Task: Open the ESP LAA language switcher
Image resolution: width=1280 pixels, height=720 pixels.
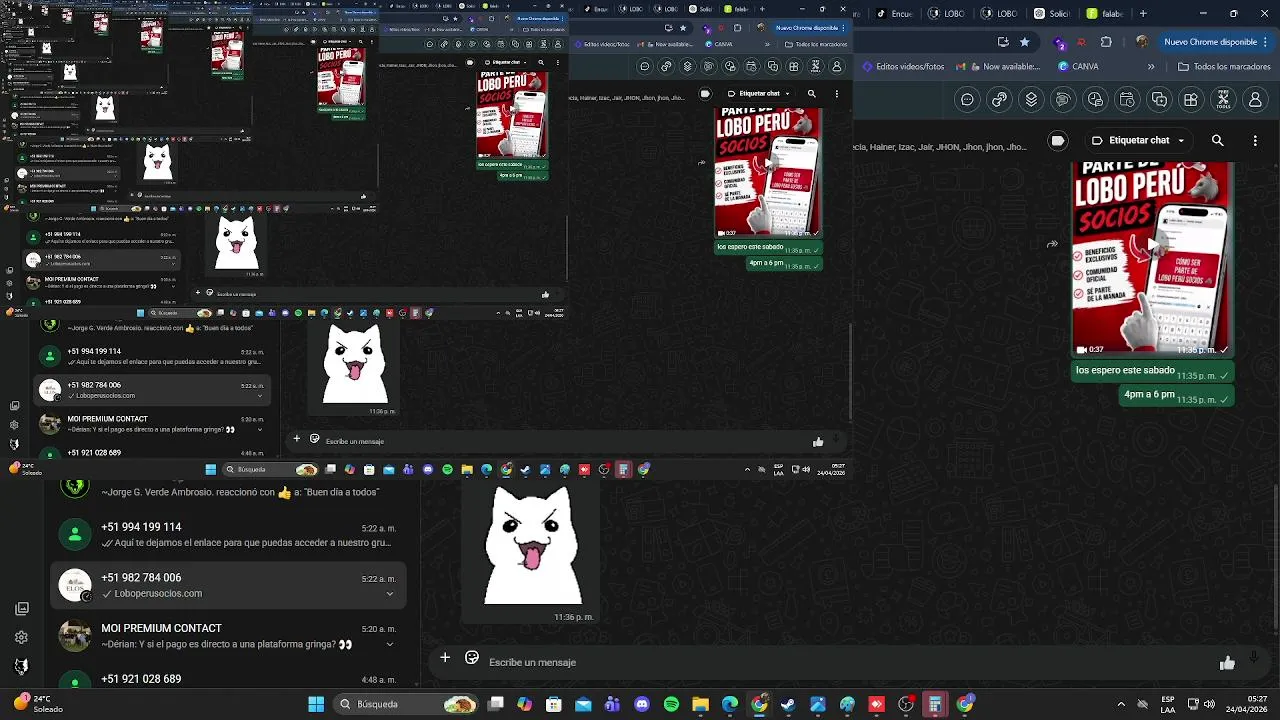Action: (1168, 704)
